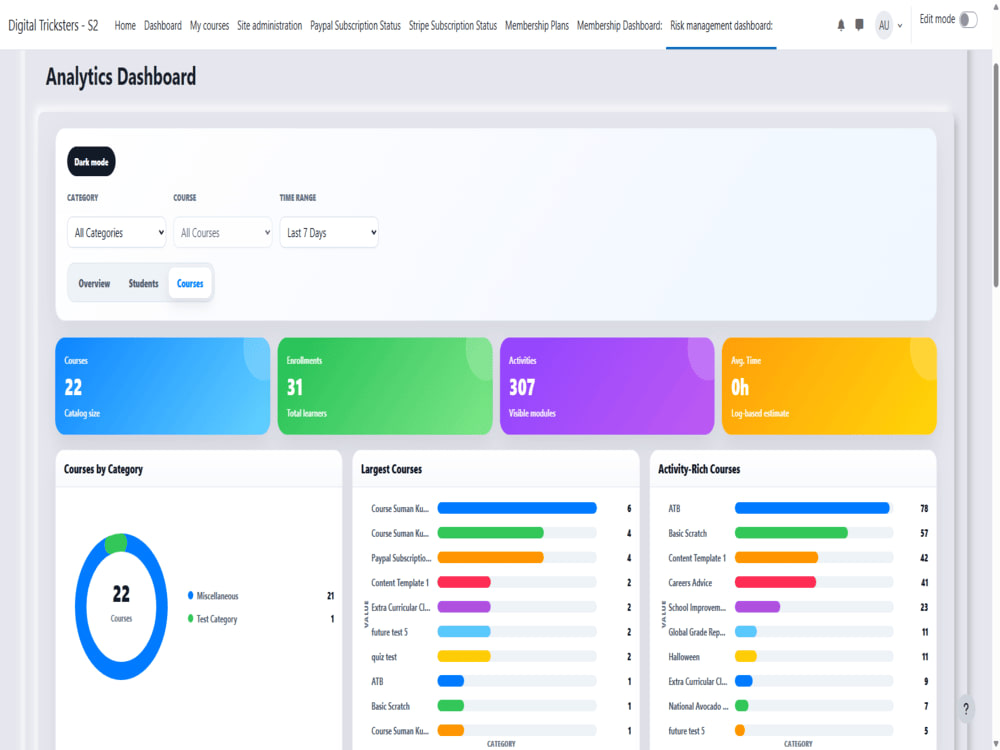The height and width of the screenshot is (750, 1000).
Task: Click the Careers Advice red bar
Action: pyautogui.click(x=775, y=582)
